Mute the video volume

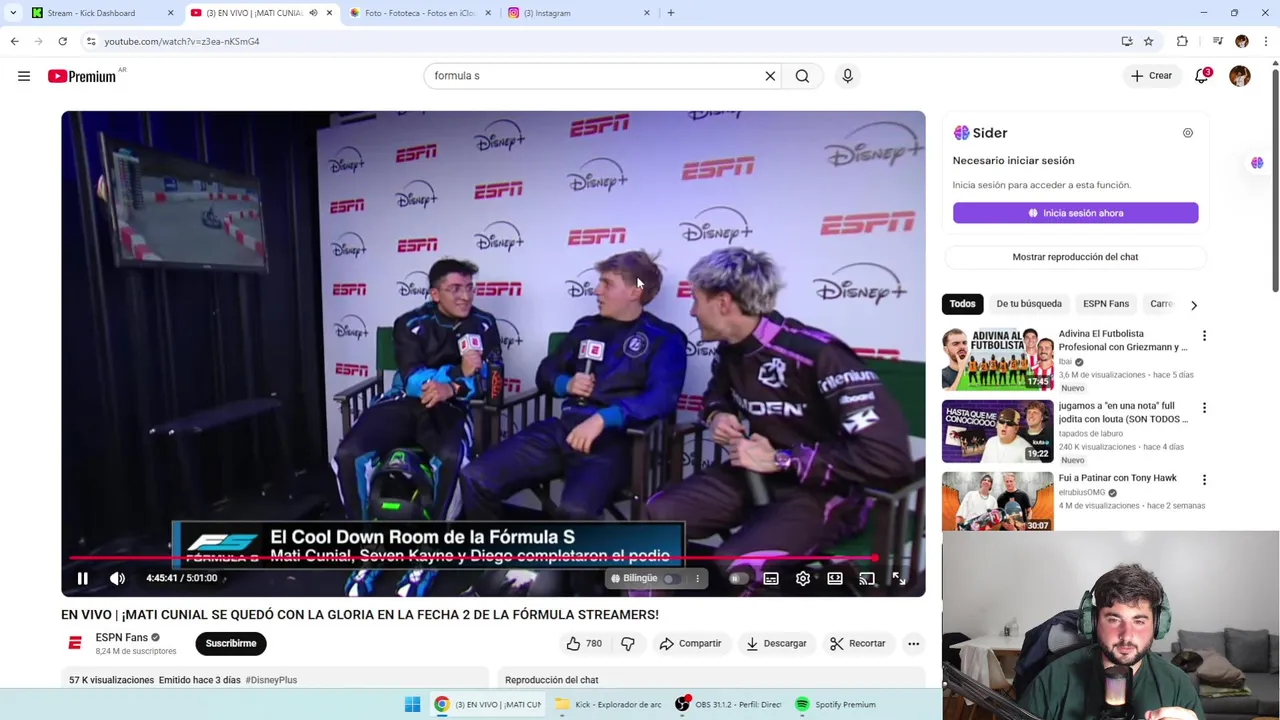[117, 578]
